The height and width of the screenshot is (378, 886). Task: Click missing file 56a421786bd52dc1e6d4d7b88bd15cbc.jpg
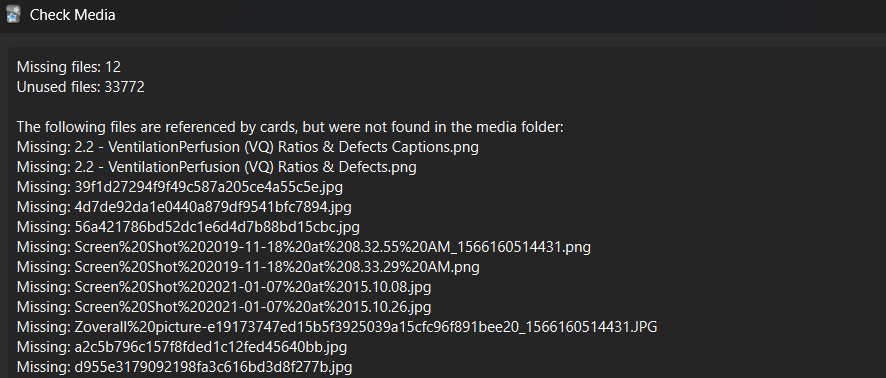(x=188, y=227)
